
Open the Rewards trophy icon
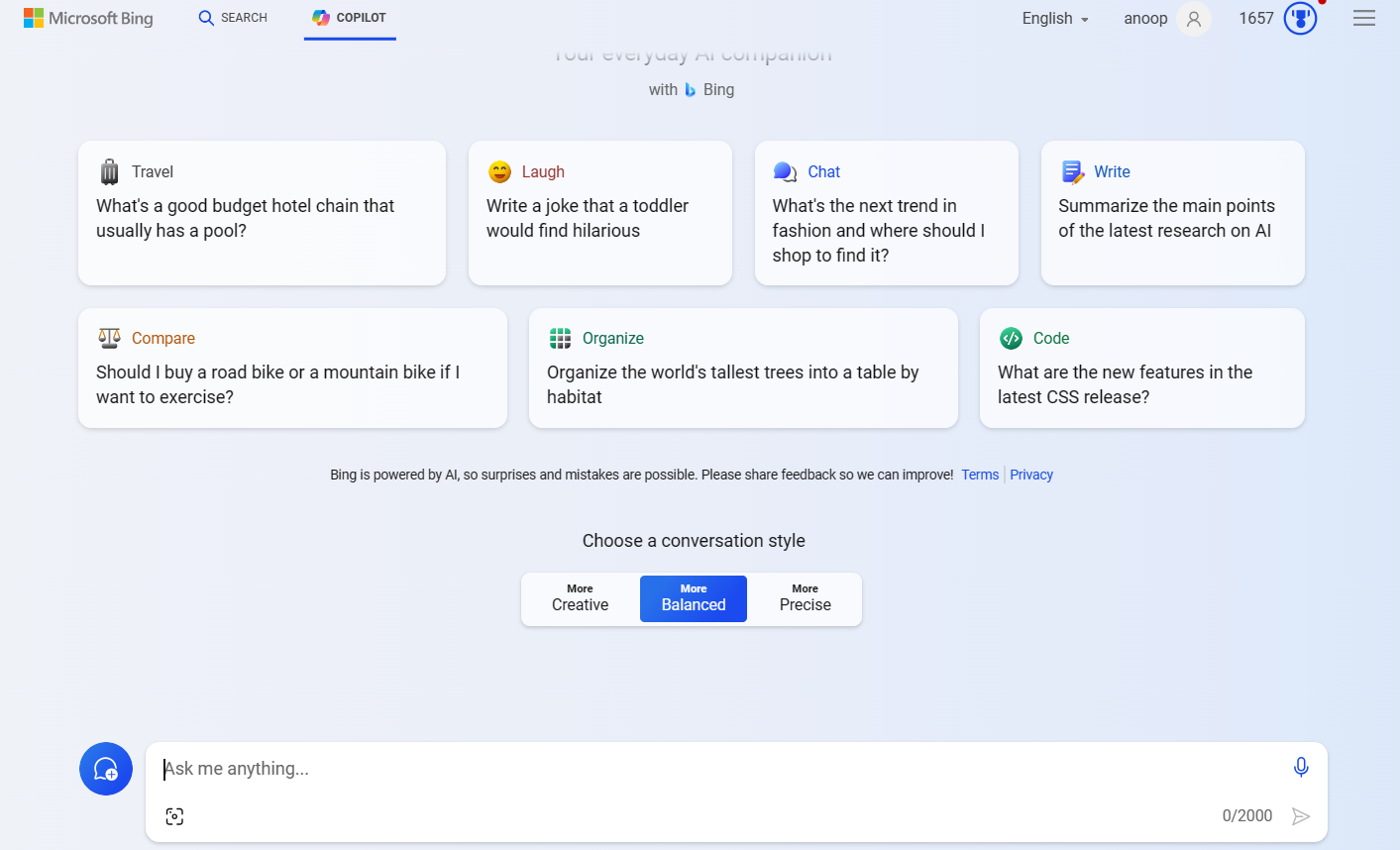click(x=1300, y=18)
